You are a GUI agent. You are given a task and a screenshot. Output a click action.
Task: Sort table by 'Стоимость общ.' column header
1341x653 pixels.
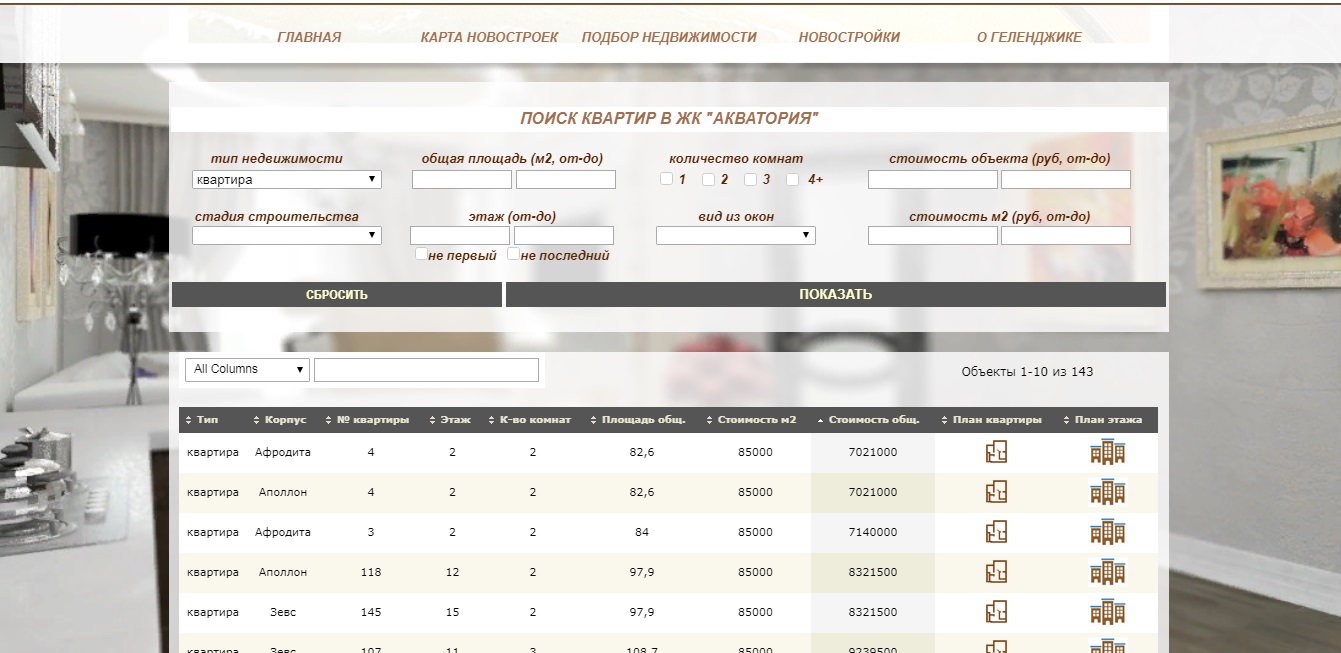(873, 420)
